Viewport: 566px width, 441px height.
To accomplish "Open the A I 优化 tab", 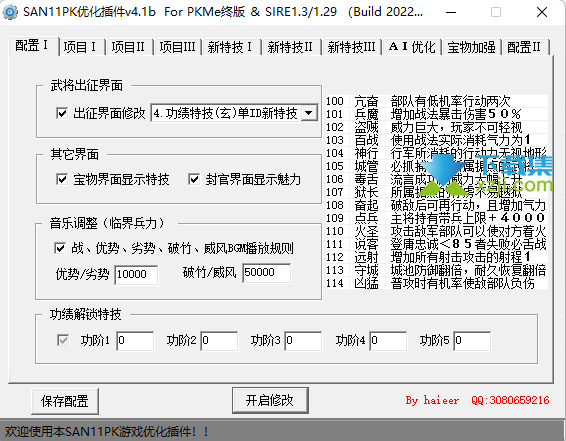I will click(412, 47).
